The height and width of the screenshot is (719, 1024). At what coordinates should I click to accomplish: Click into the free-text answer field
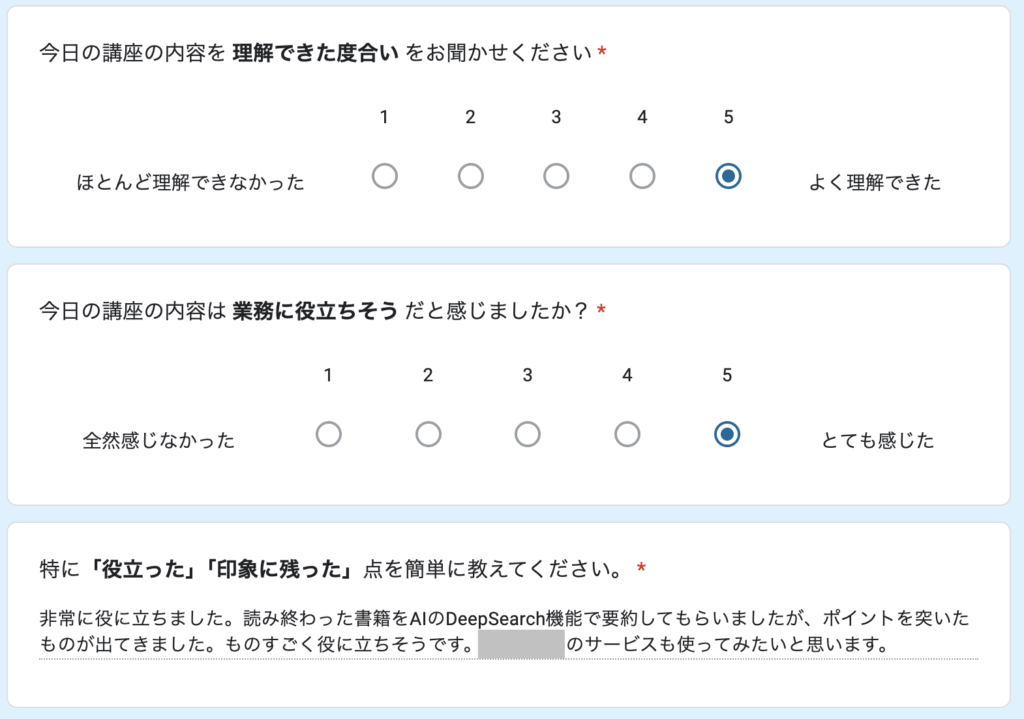pyautogui.click(x=507, y=631)
